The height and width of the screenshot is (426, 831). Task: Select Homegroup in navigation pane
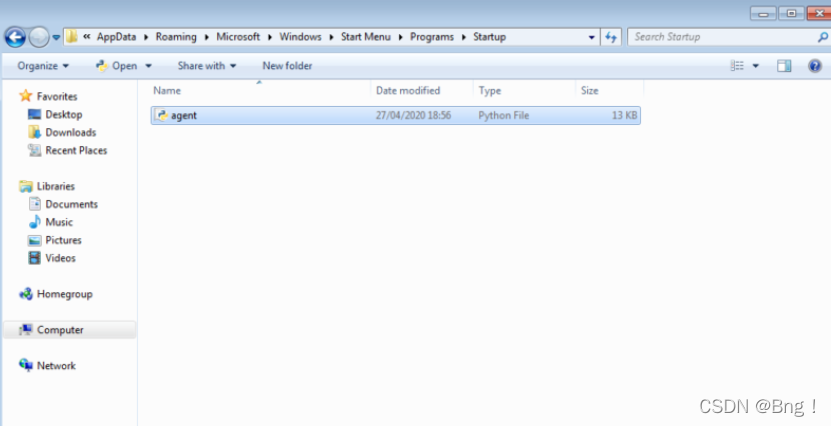pyautogui.click(x=65, y=295)
